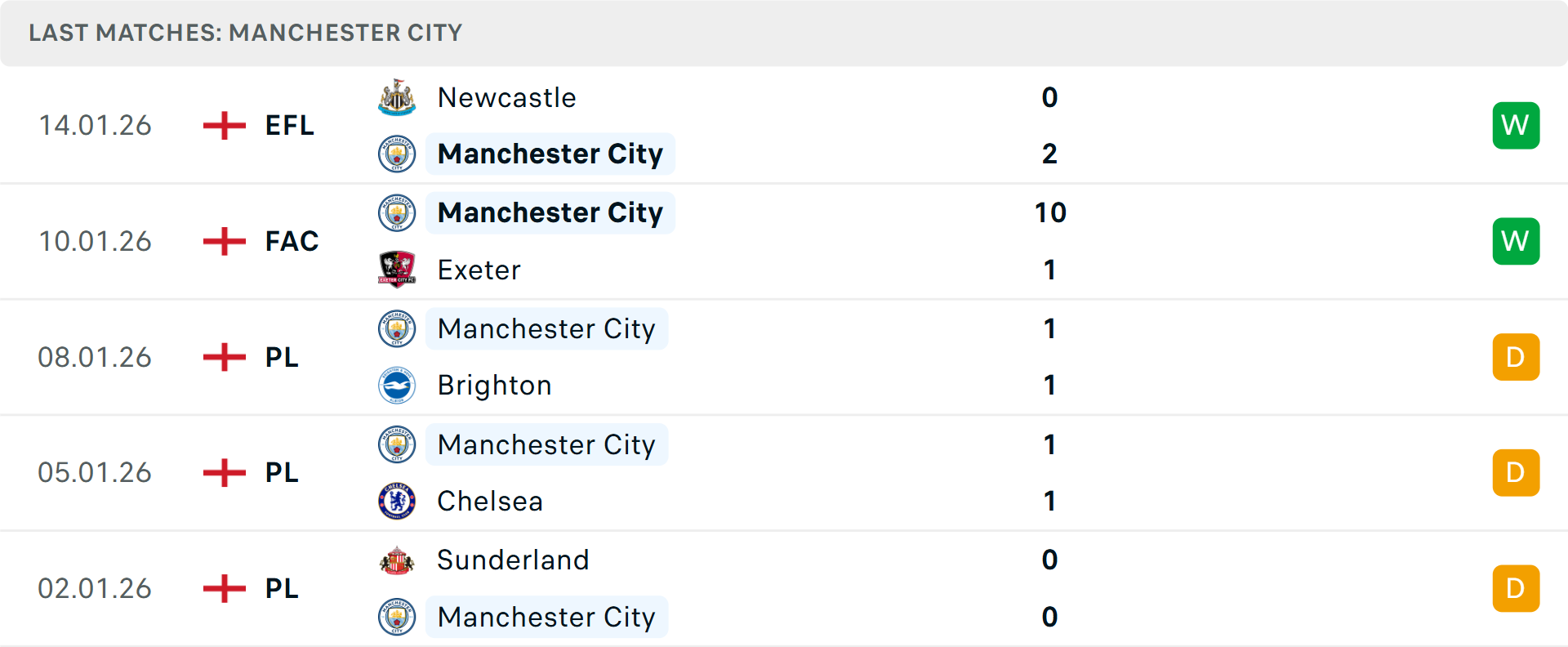
Task: Click the D badge for Sunderland match
Action: point(1516,588)
